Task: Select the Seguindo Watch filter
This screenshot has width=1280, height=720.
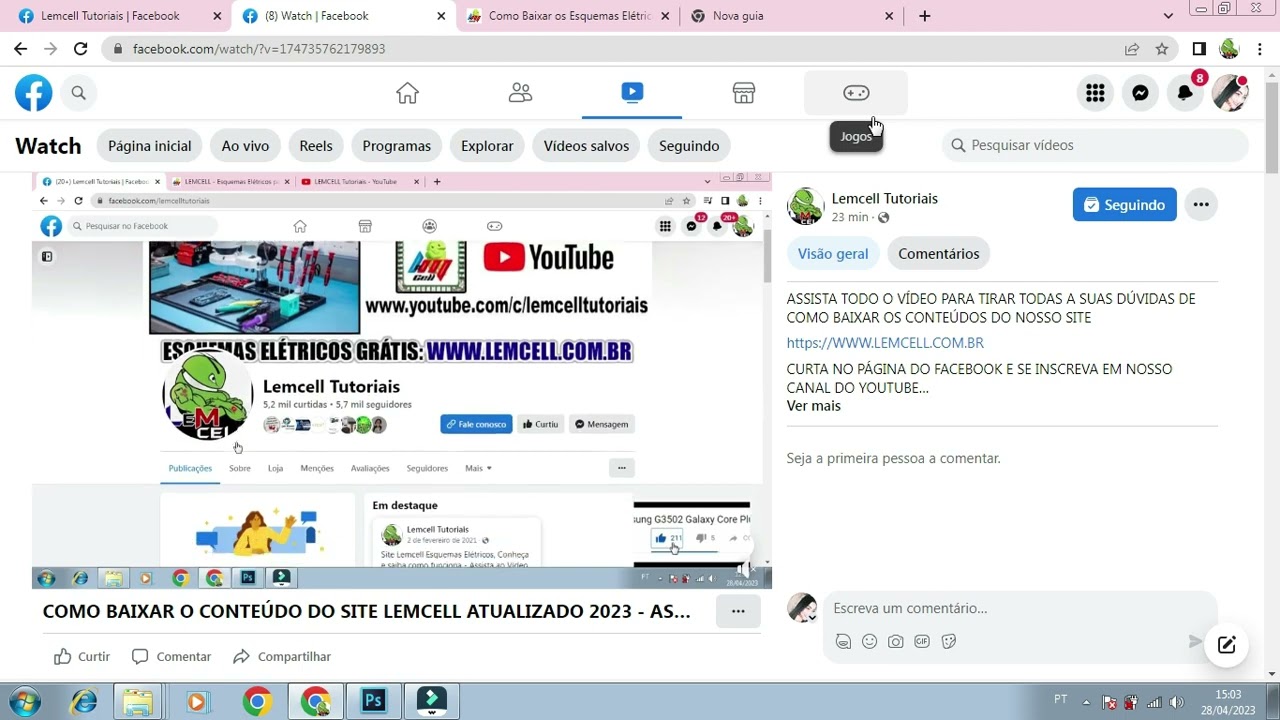Action: (x=689, y=146)
